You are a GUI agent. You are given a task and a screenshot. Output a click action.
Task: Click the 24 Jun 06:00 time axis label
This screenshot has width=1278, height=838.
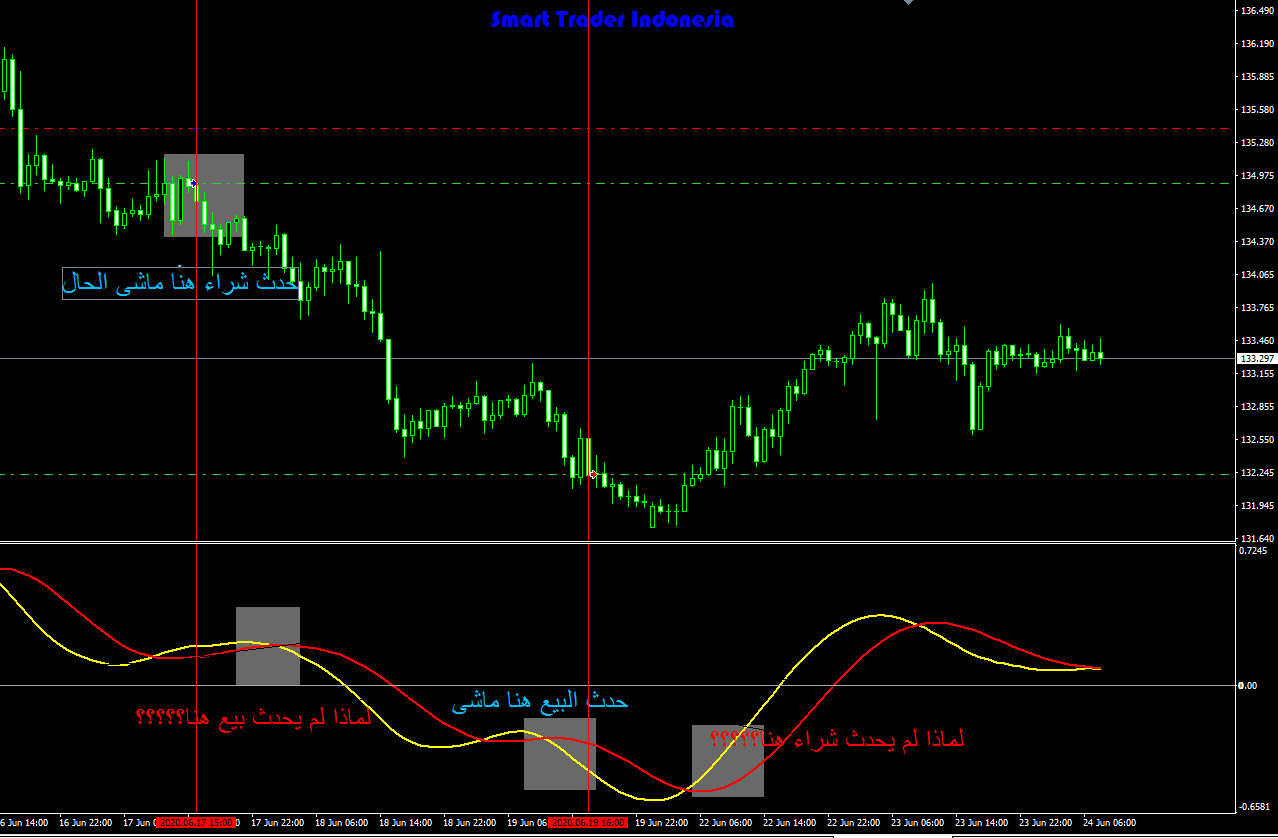click(1111, 823)
